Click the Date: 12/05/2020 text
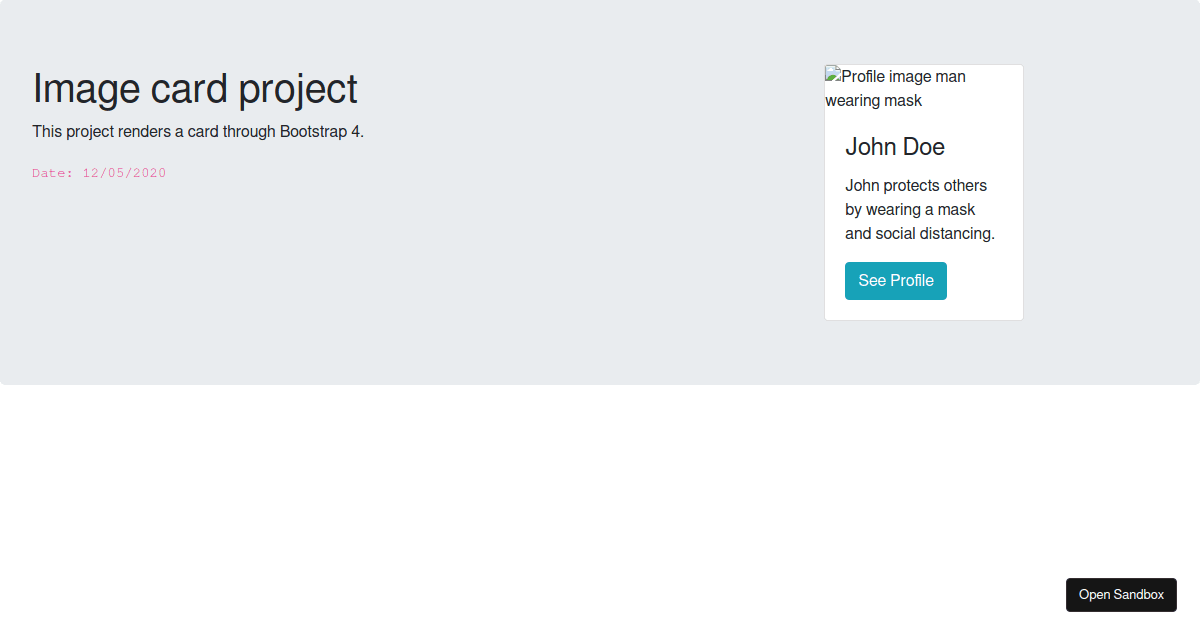This screenshot has width=1200, height=630. [99, 172]
